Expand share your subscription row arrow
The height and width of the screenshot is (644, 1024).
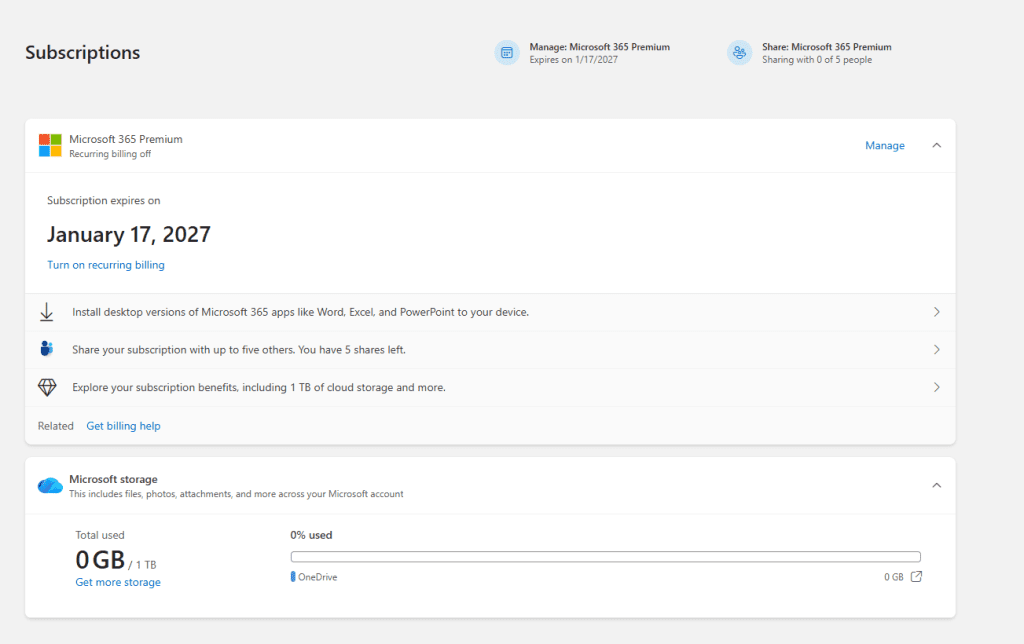click(936, 349)
